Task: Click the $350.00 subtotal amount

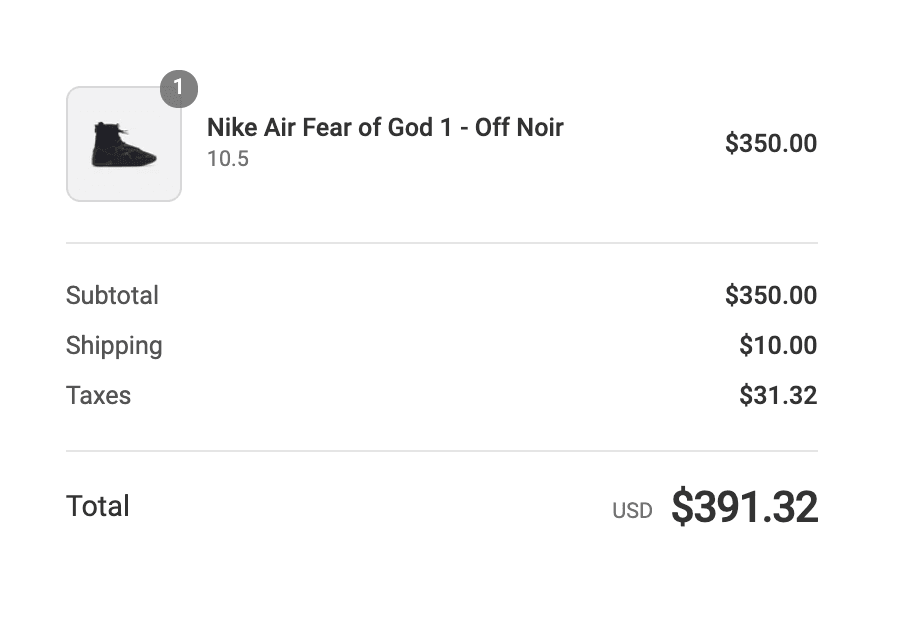Action: coord(770,295)
